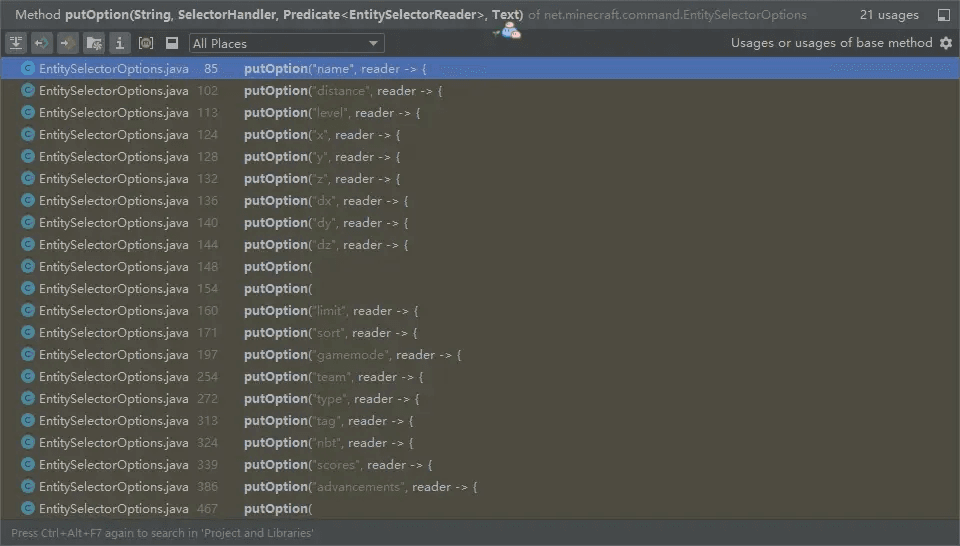Image resolution: width=960 pixels, height=546 pixels.
Task: Toggle the show write access icon
Action: pyautogui.click(x=67, y=43)
